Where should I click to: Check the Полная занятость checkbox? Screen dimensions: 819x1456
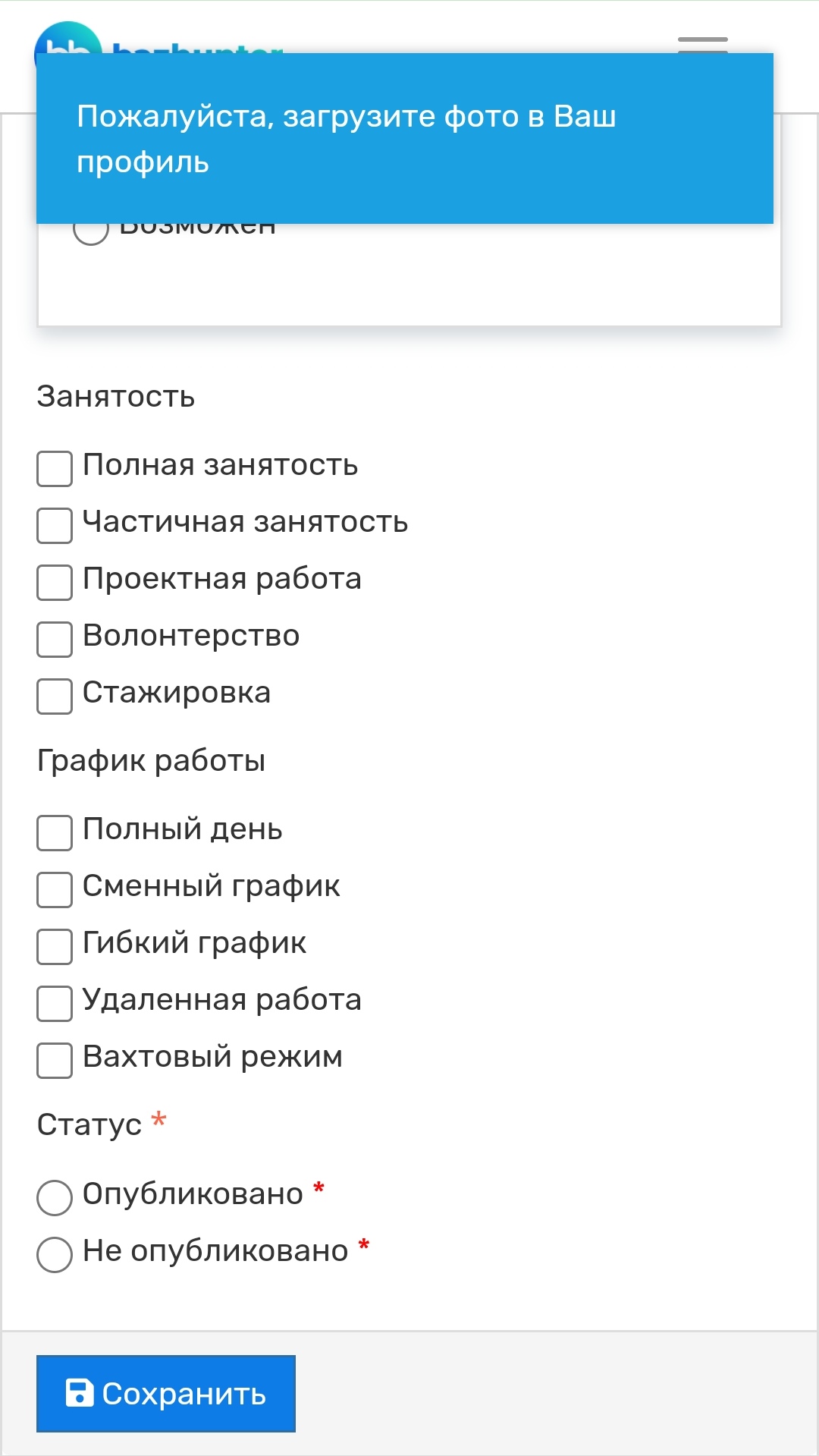pos(55,468)
